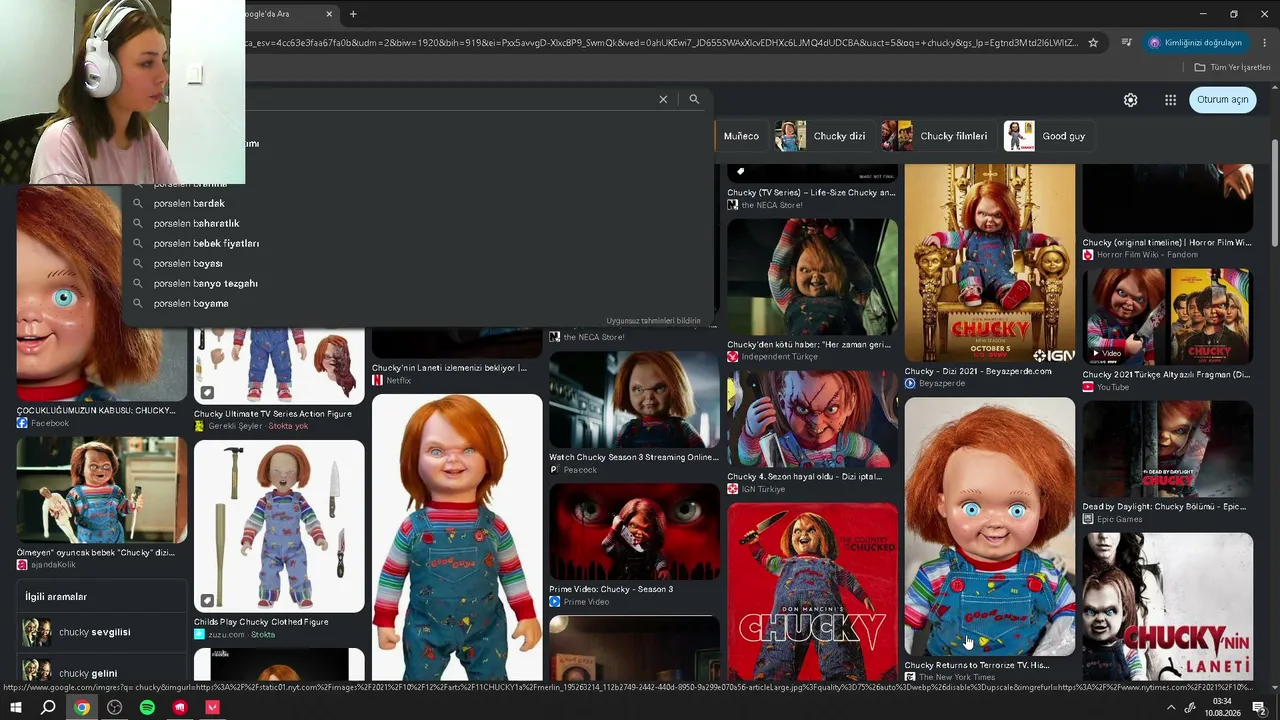
Task: Clear the search box with the X icon
Action: tap(663, 99)
